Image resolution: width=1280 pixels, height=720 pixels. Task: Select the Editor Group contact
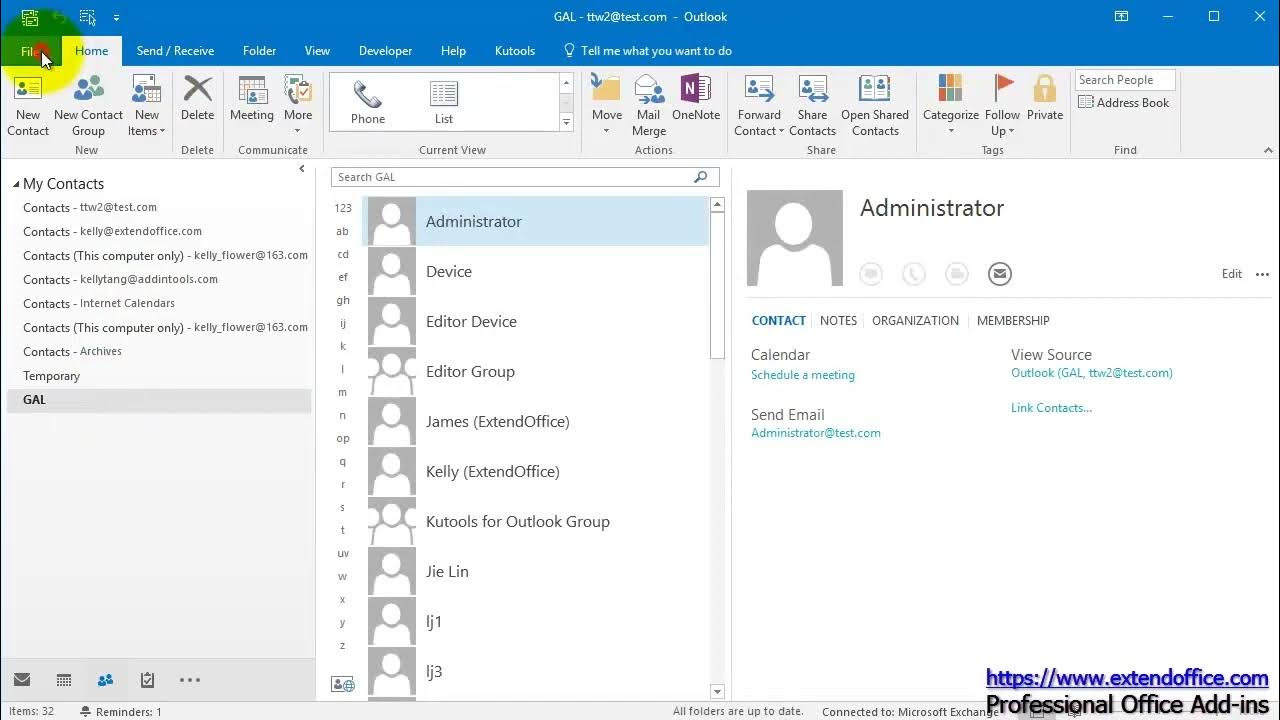coord(537,372)
